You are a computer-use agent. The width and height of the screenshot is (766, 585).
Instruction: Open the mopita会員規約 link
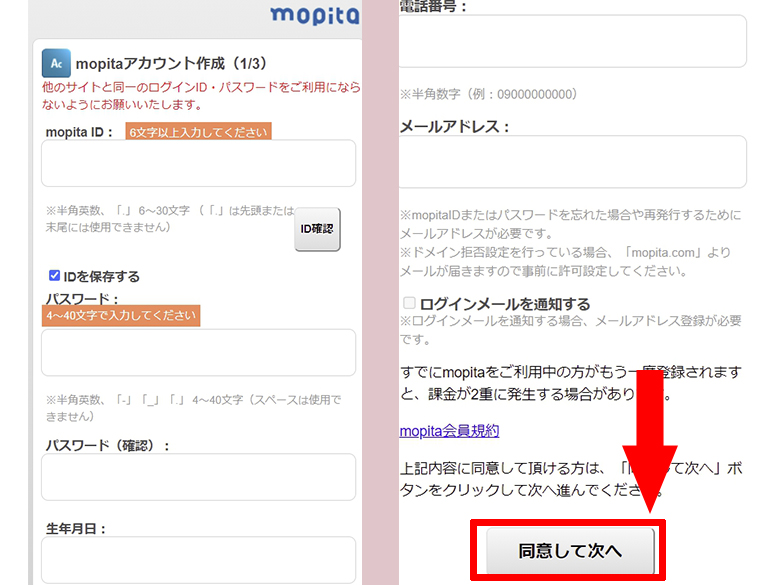click(449, 431)
